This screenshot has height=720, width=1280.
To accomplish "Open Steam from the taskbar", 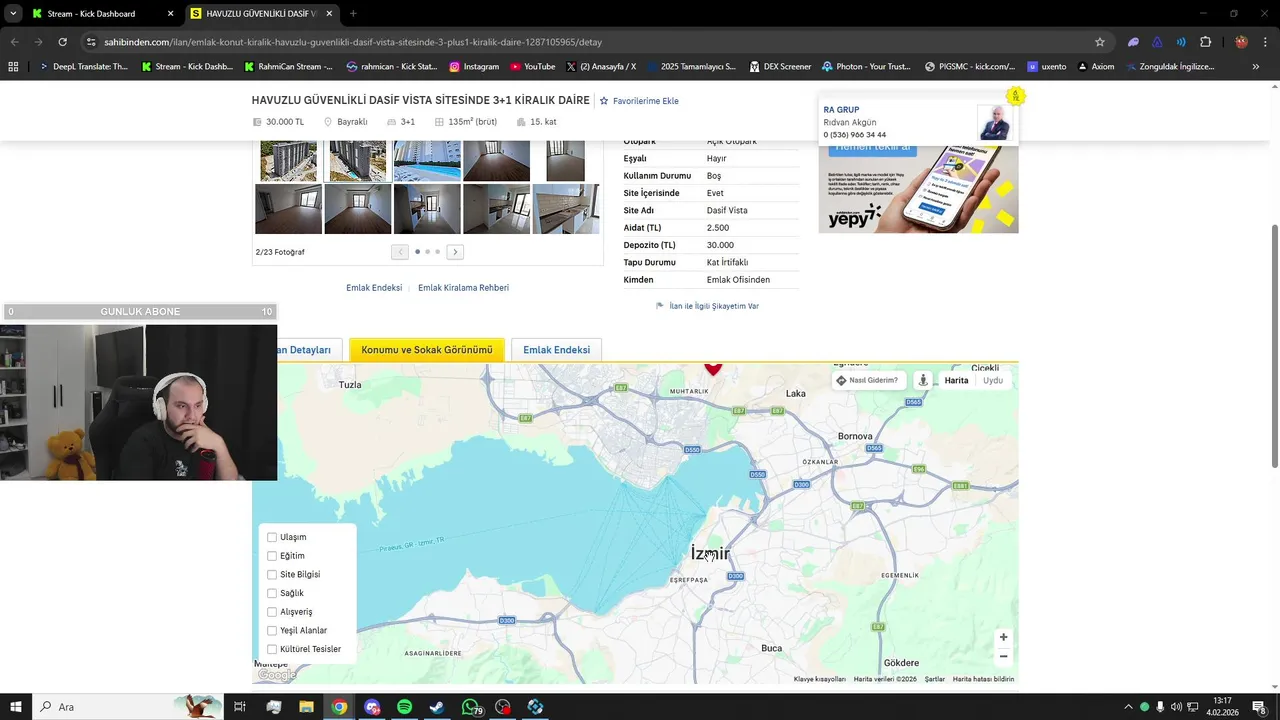I will 437,707.
